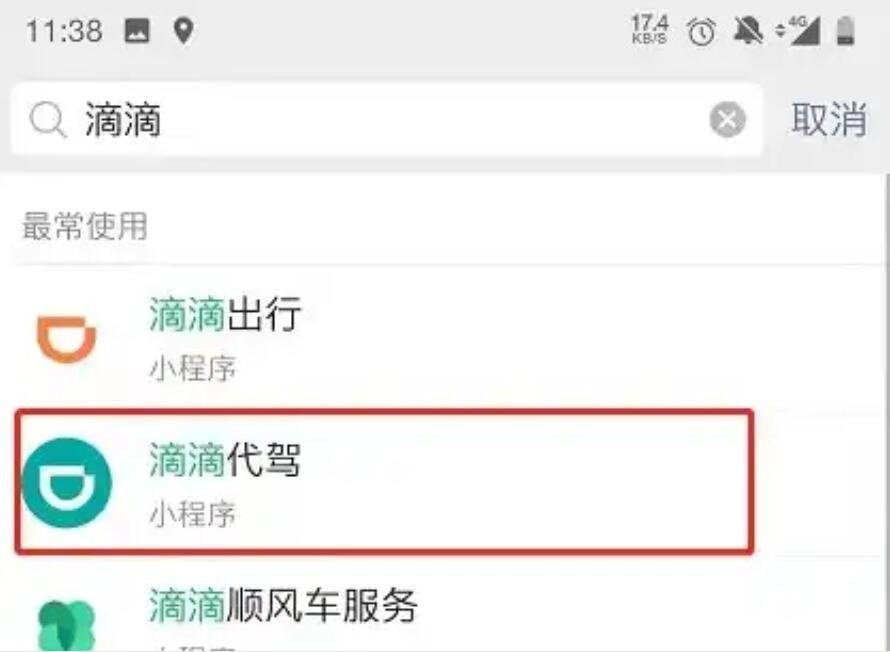
Task: Open the green 滴滴顺风车服务 clover icon
Action: point(66,625)
